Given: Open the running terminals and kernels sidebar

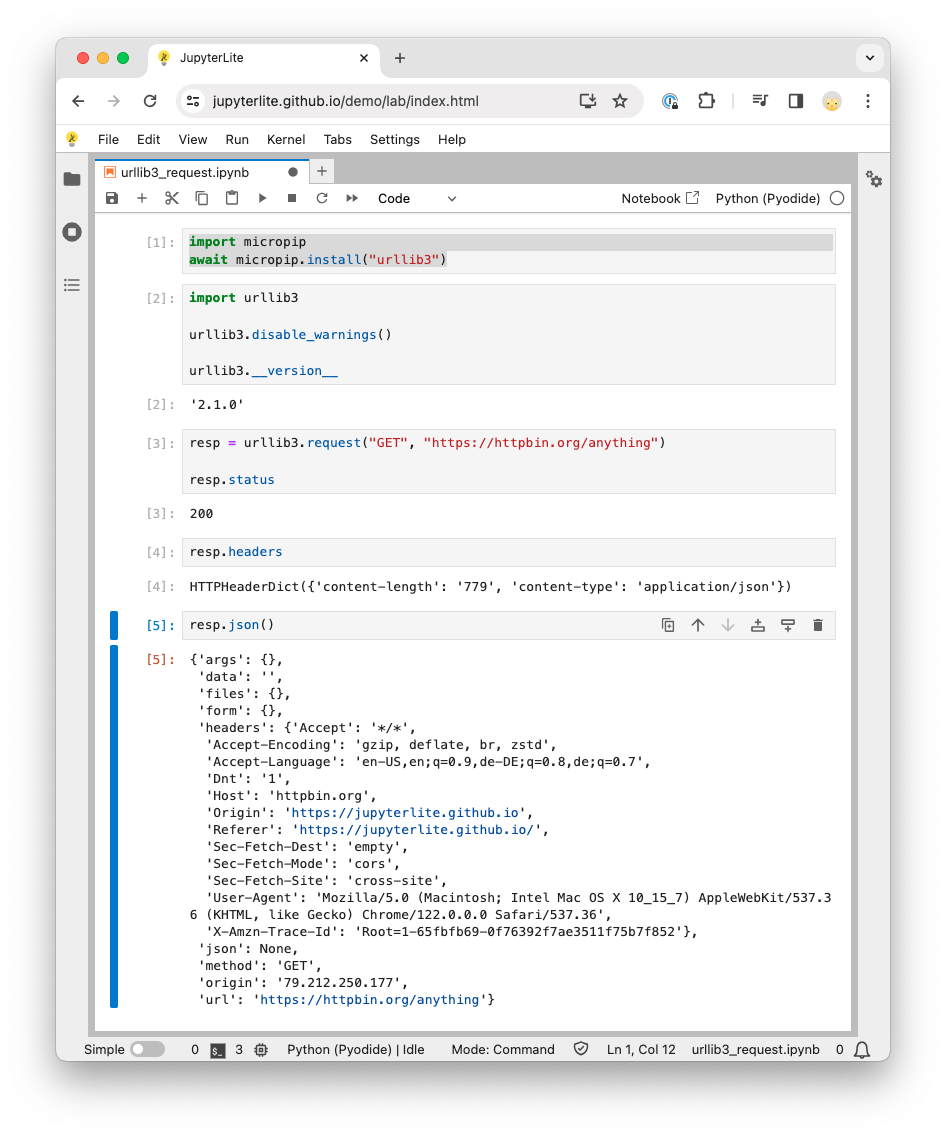Looking at the screenshot, I should (x=72, y=232).
